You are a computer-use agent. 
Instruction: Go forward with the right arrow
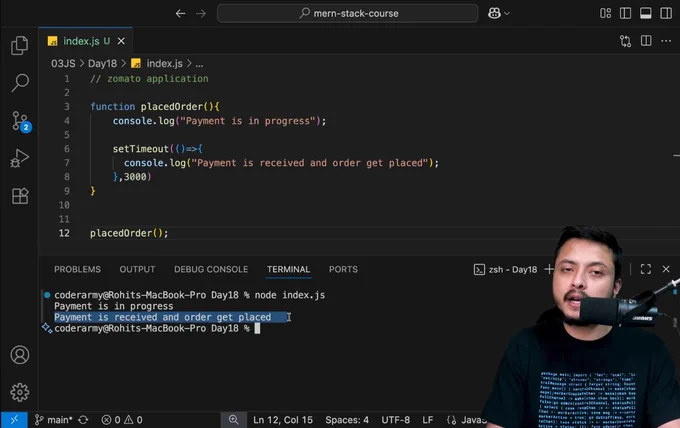(201, 13)
